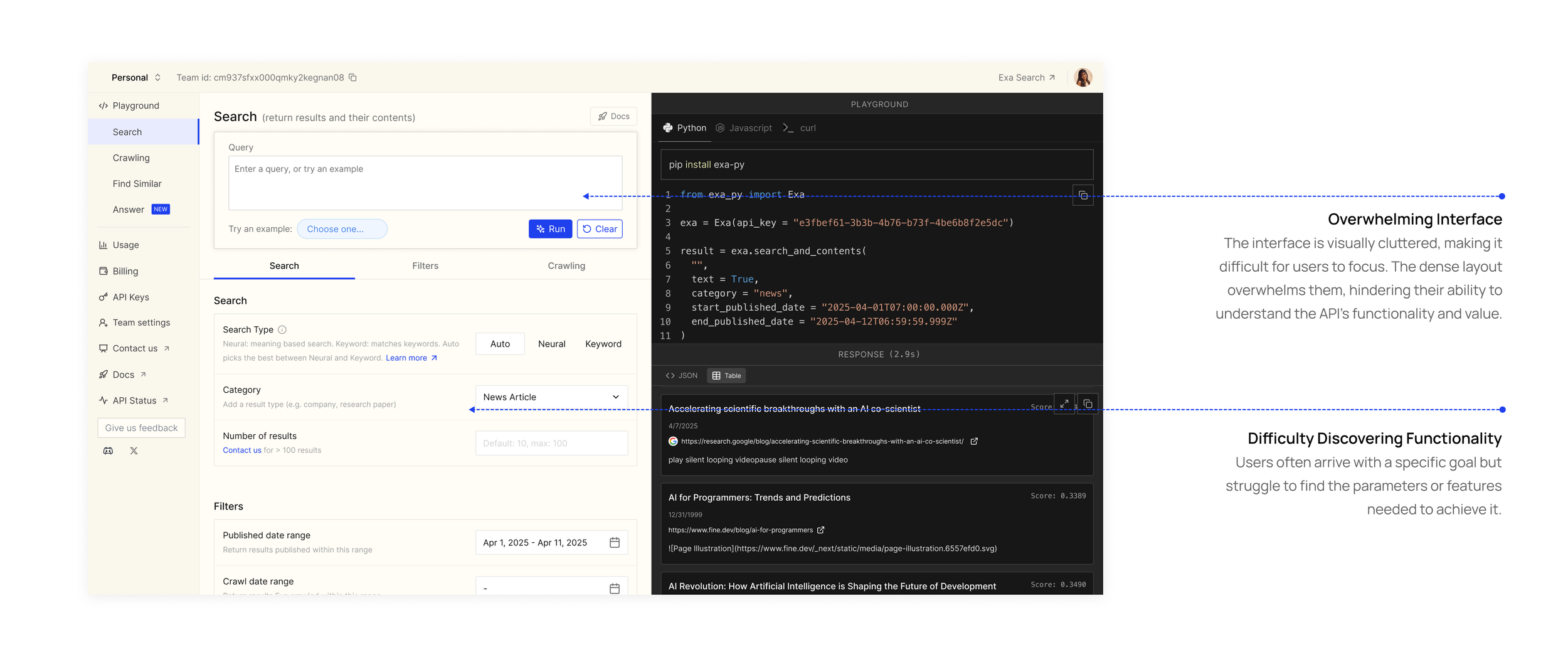1568x657 pixels.
Task: Run the search query
Action: (x=550, y=229)
